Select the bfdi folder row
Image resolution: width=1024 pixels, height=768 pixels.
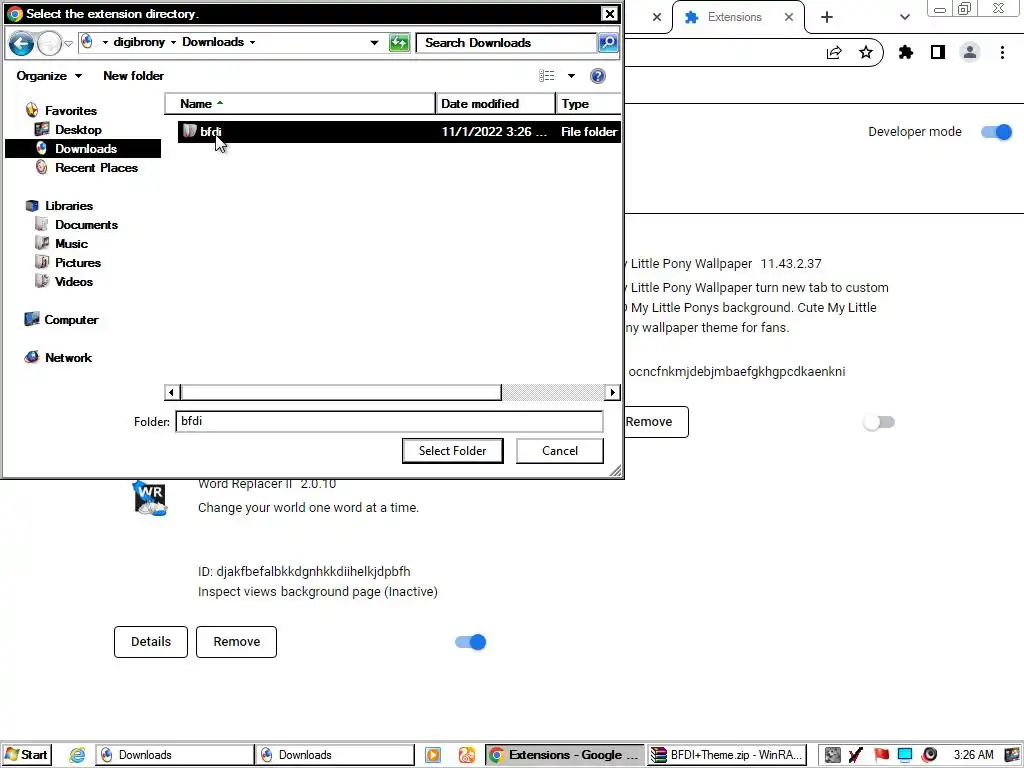coord(399,131)
